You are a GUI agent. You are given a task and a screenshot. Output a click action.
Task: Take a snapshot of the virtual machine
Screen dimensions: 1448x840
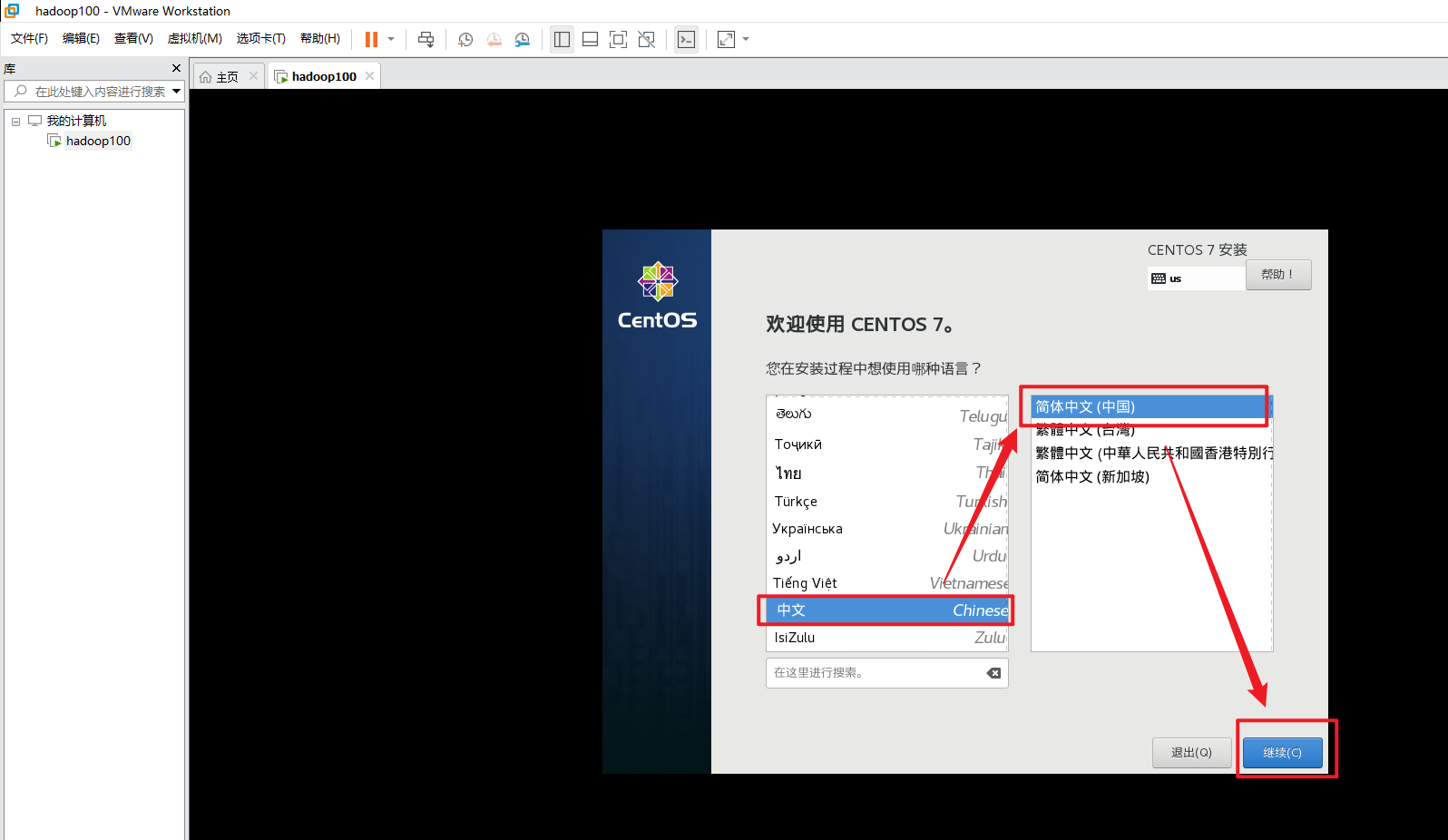(x=465, y=39)
